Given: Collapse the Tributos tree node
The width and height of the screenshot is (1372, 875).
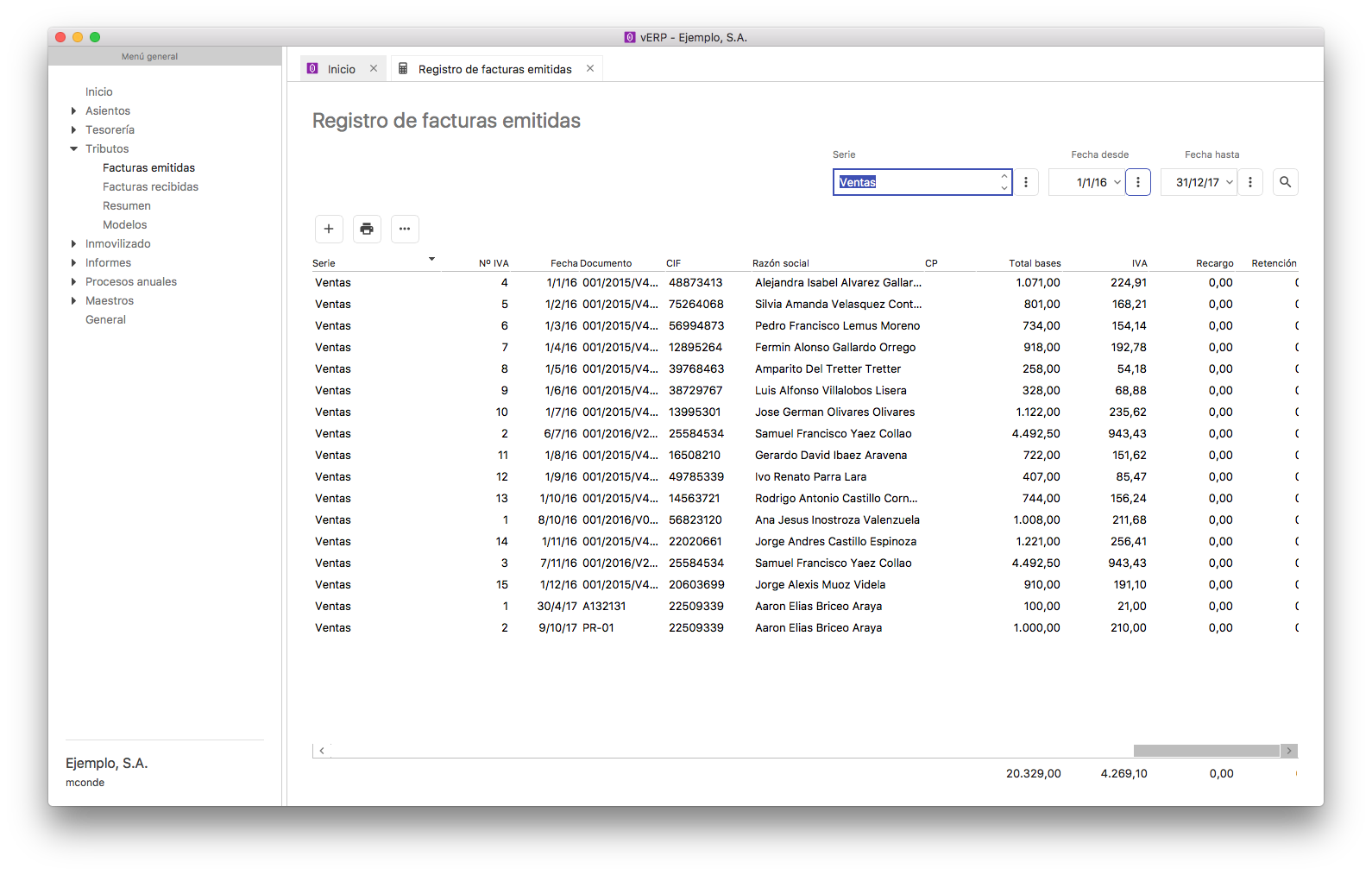Looking at the screenshot, I should [x=73, y=148].
